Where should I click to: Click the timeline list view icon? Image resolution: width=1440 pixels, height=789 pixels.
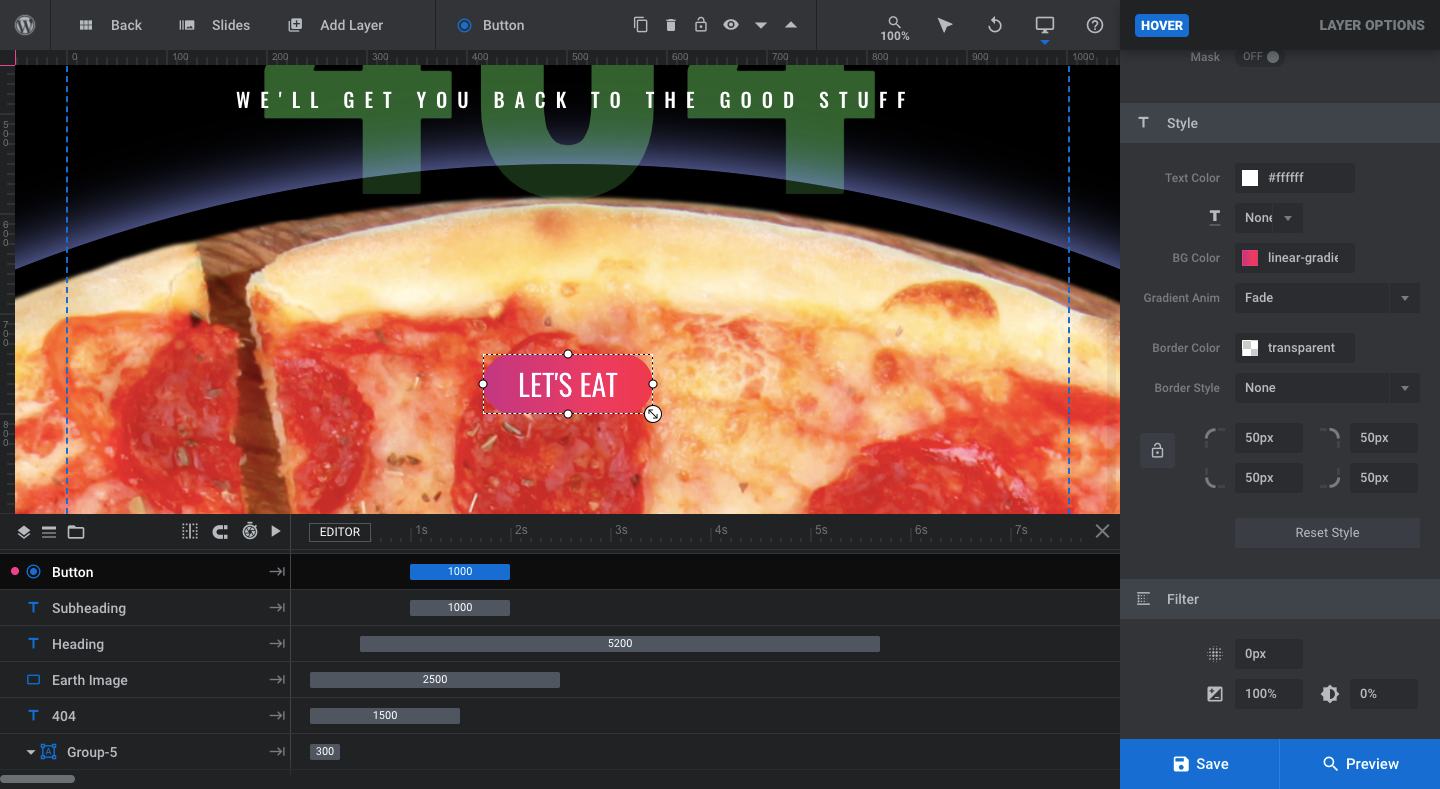[x=49, y=532]
